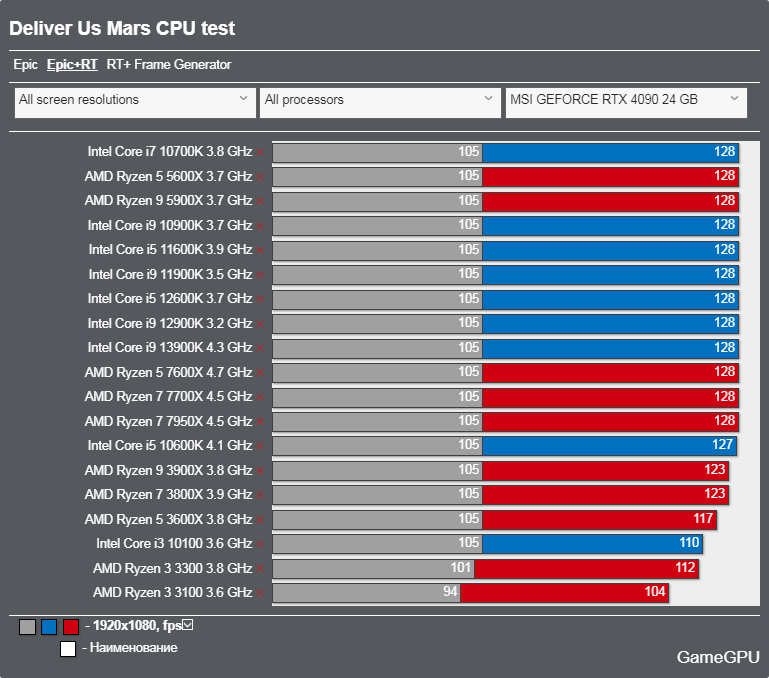The image size is (769, 678).
Task: Remove AMD Ryzen 5 5600X row via red X
Action: [260, 177]
